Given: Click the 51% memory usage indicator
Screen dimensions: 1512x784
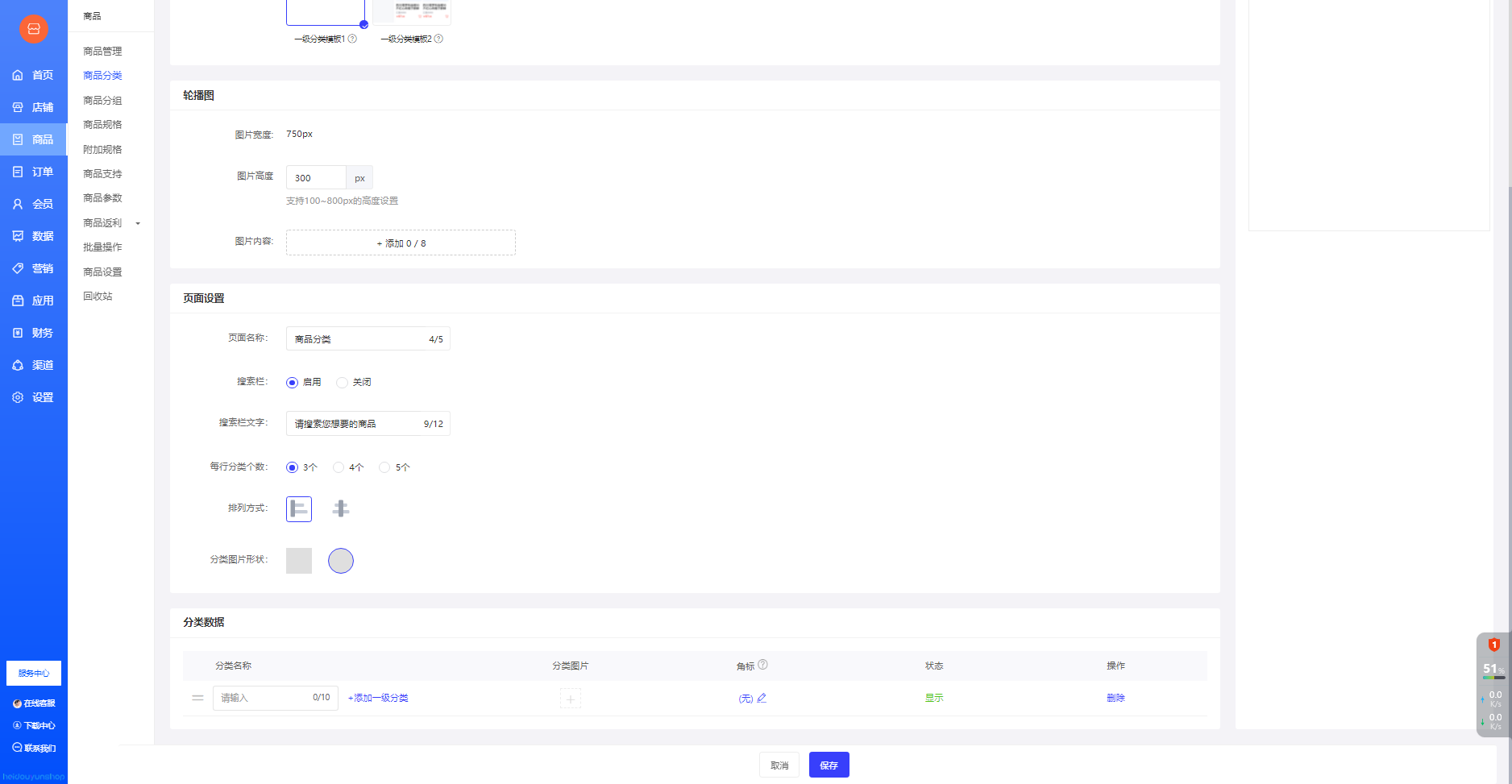Looking at the screenshot, I should point(1493,670).
